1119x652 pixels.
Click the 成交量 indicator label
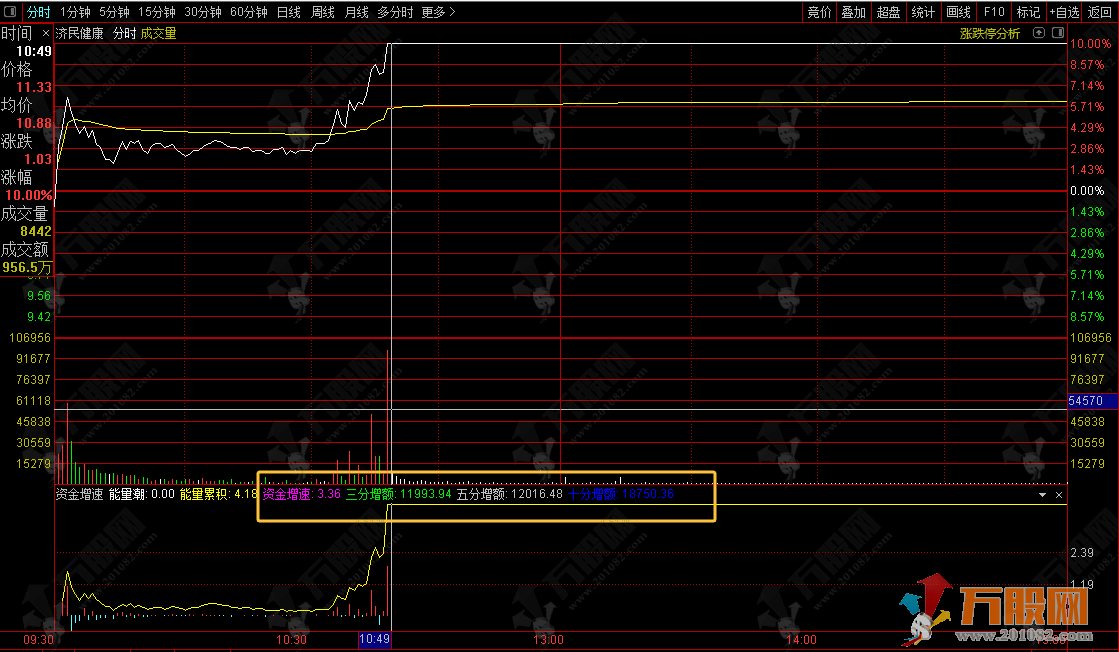coord(158,33)
